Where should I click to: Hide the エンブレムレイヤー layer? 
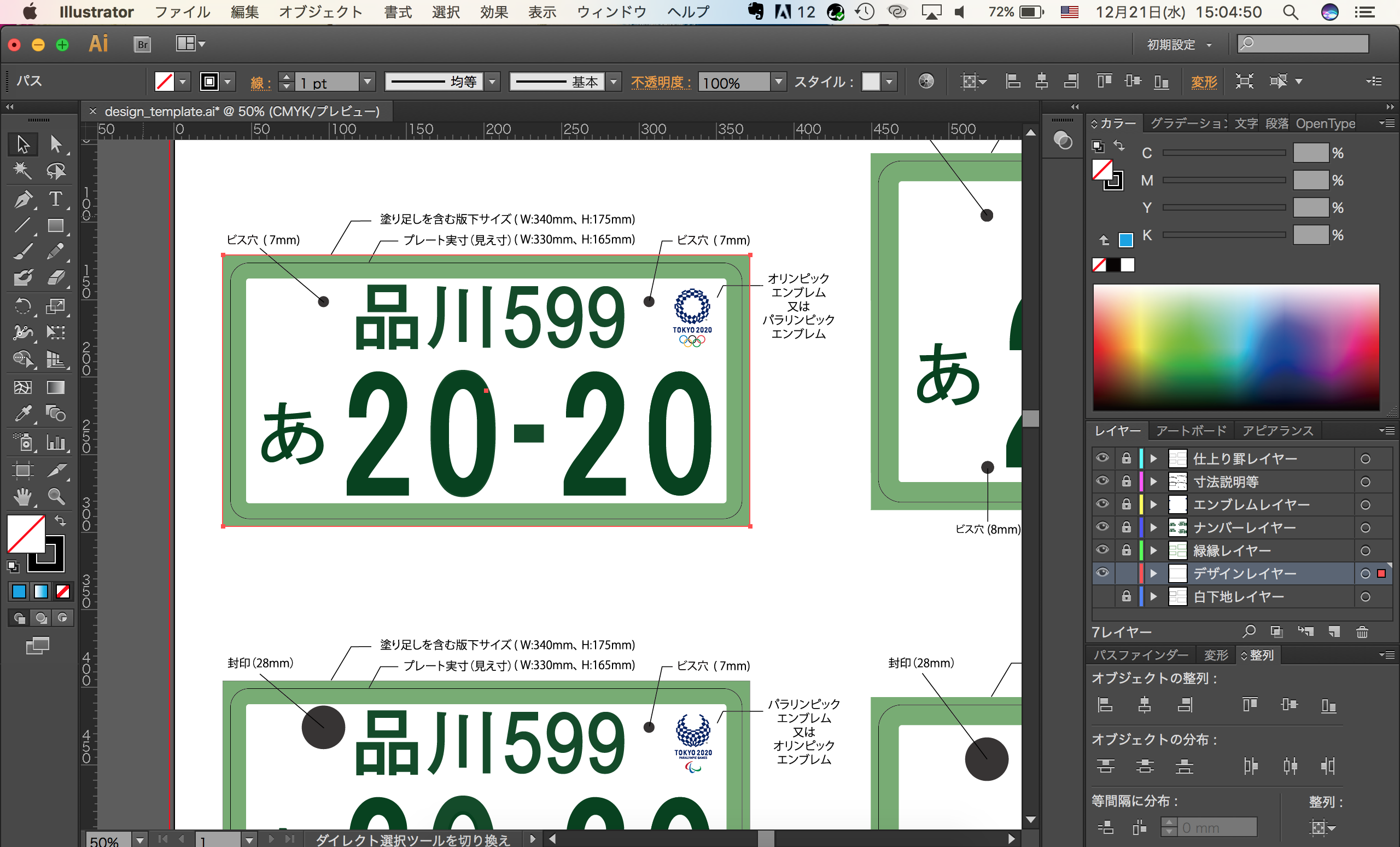[x=1102, y=504]
